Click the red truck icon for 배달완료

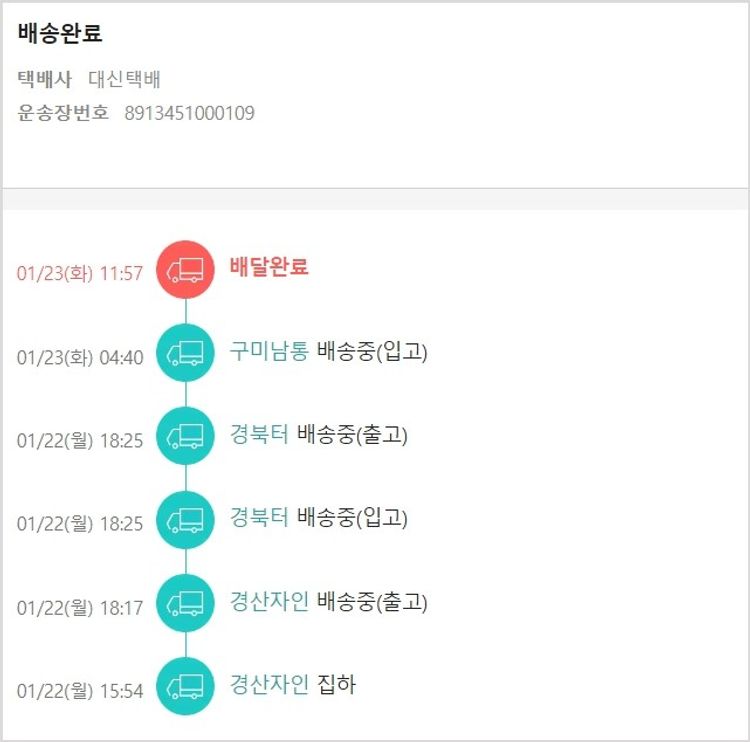(185, 269)
